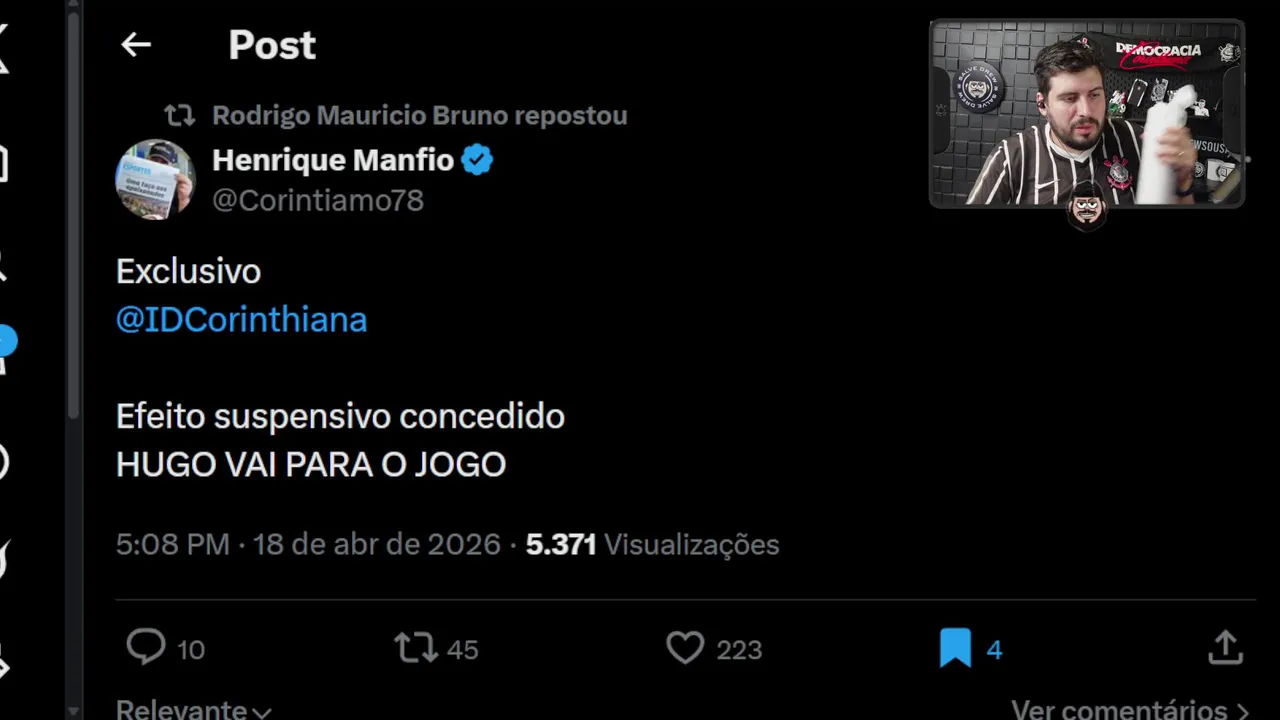This screenshot has height=720, width=1280.
Task: Click the X logo in the left sidebar
Action: (x=4, y=47)
